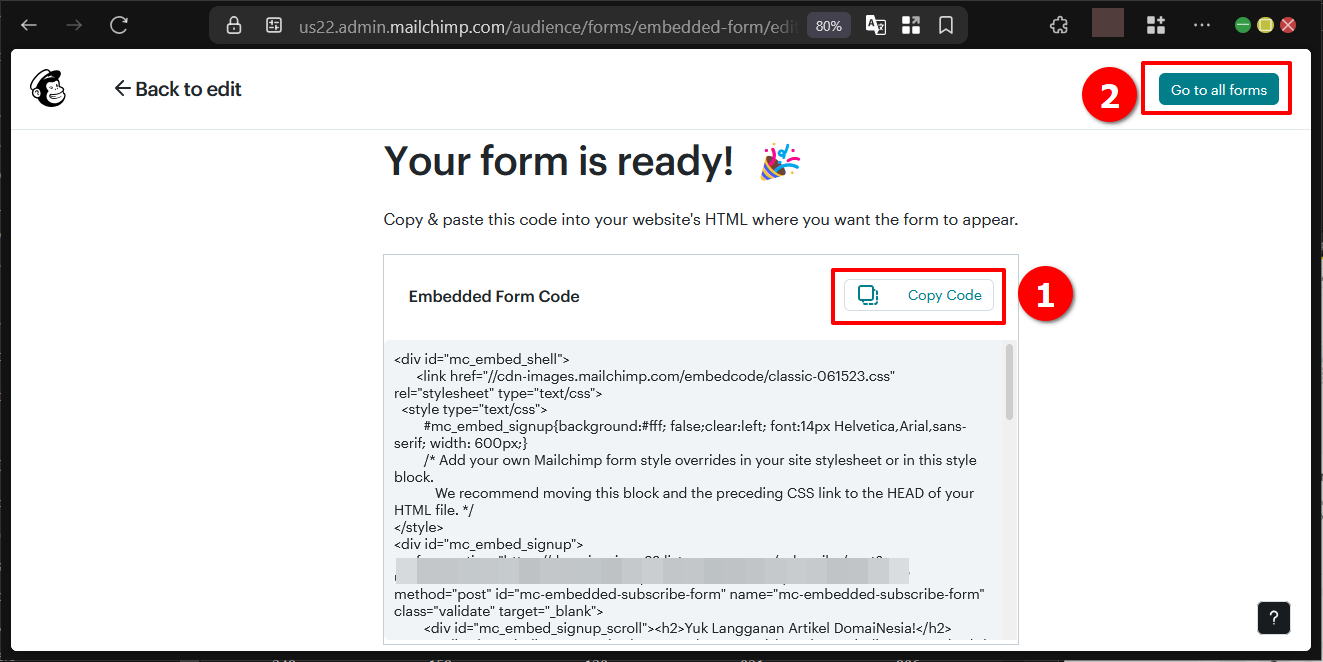Reload the current page

[x=118, y=24]
